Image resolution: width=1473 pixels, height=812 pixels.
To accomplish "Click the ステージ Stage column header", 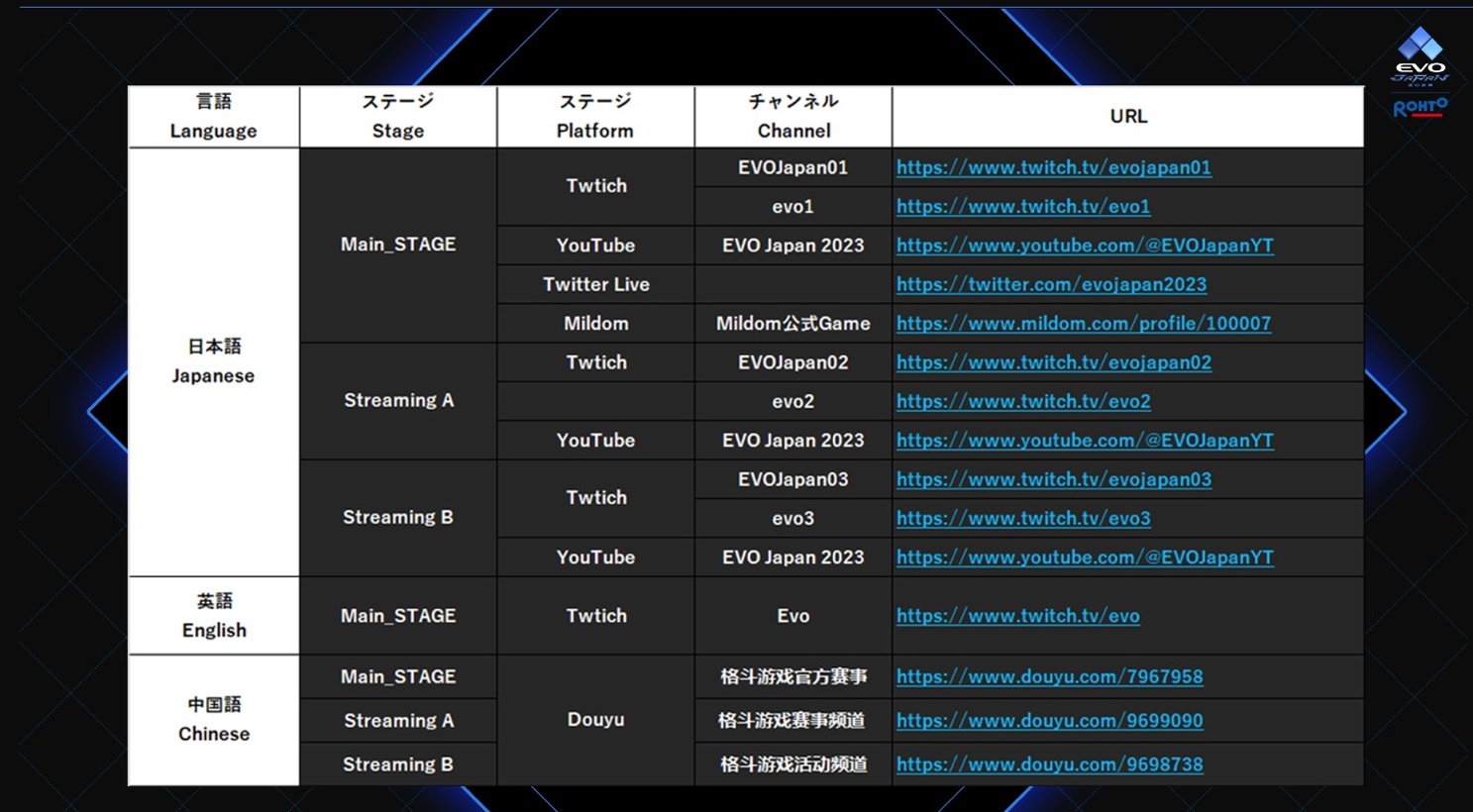I will (x=398, y=117).
